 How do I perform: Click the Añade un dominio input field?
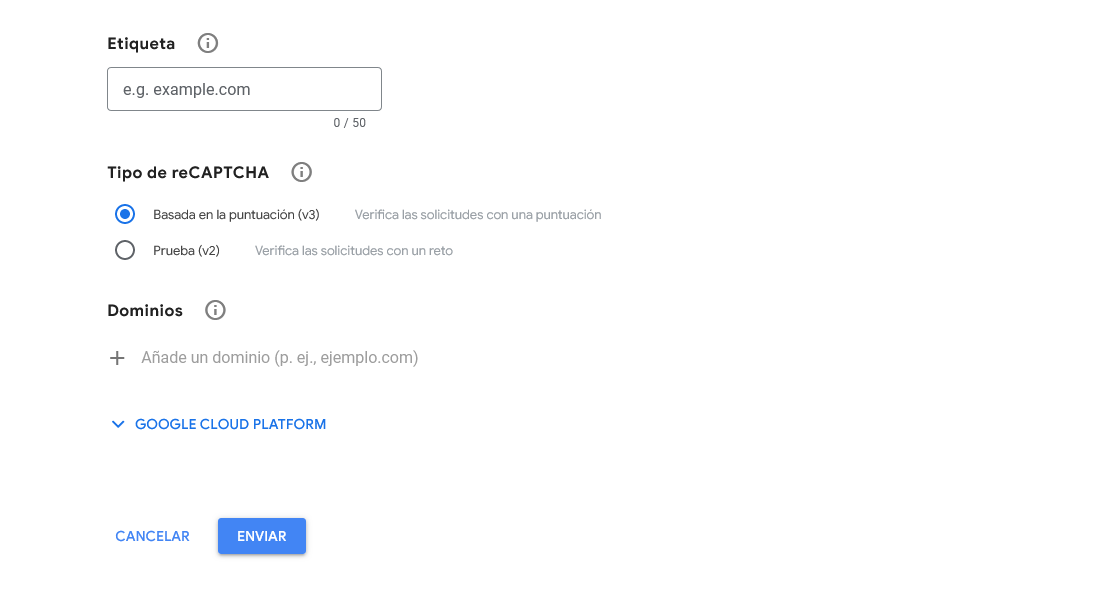[280, 357]
